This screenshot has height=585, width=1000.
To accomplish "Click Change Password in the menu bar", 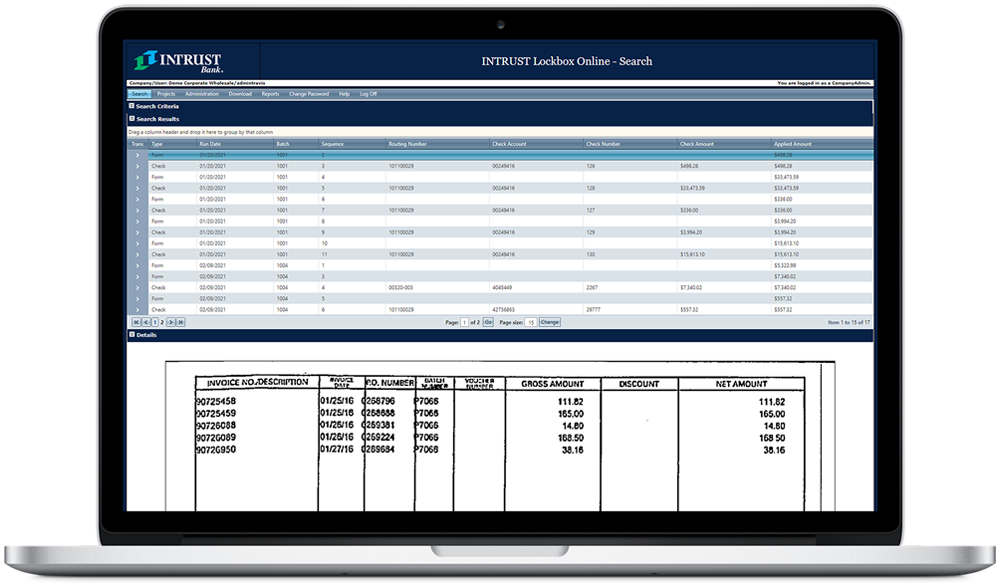I will click(308, 93).
